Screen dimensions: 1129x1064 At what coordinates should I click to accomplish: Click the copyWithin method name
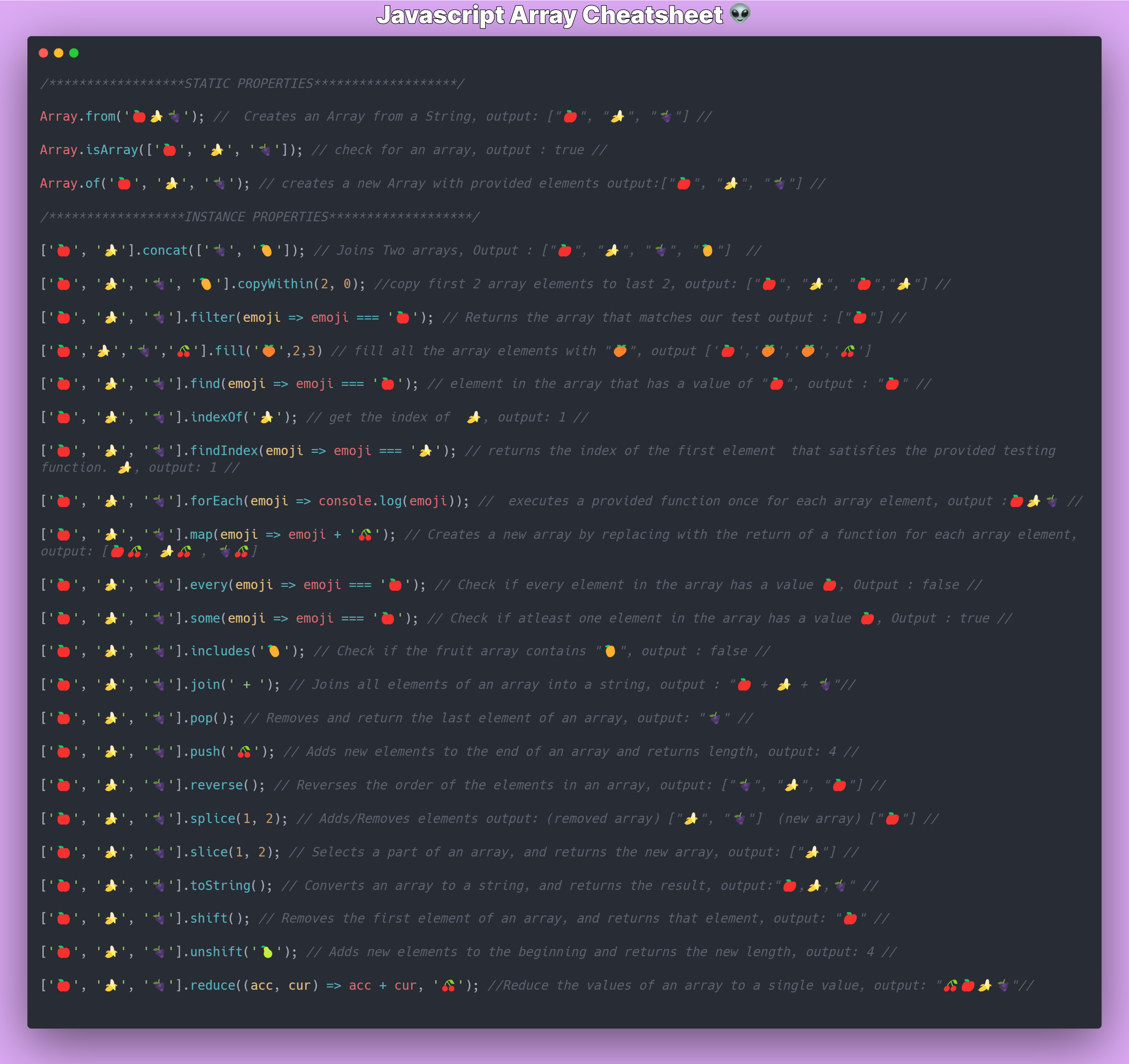point(275,284)
